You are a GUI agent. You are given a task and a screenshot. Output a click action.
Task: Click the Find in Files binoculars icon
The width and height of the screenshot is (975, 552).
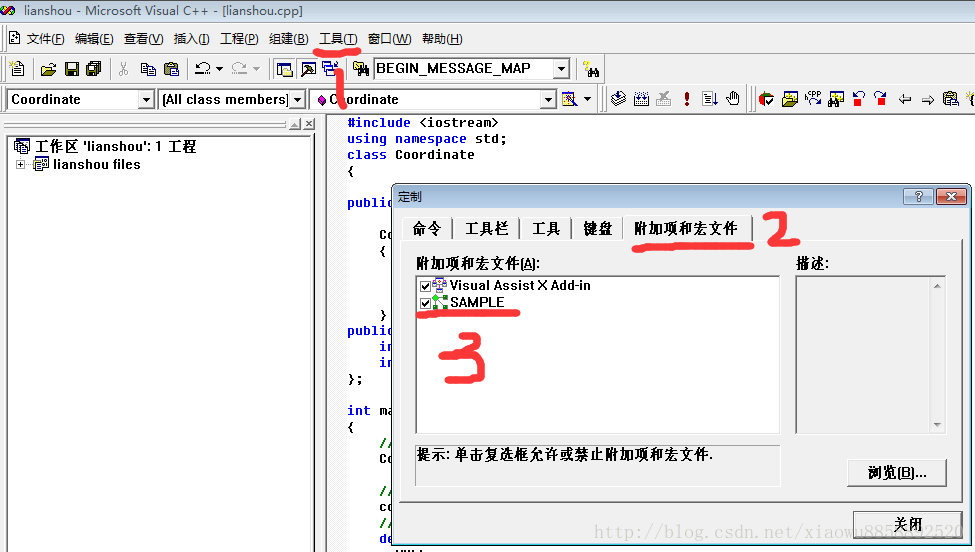click(361, 69)
